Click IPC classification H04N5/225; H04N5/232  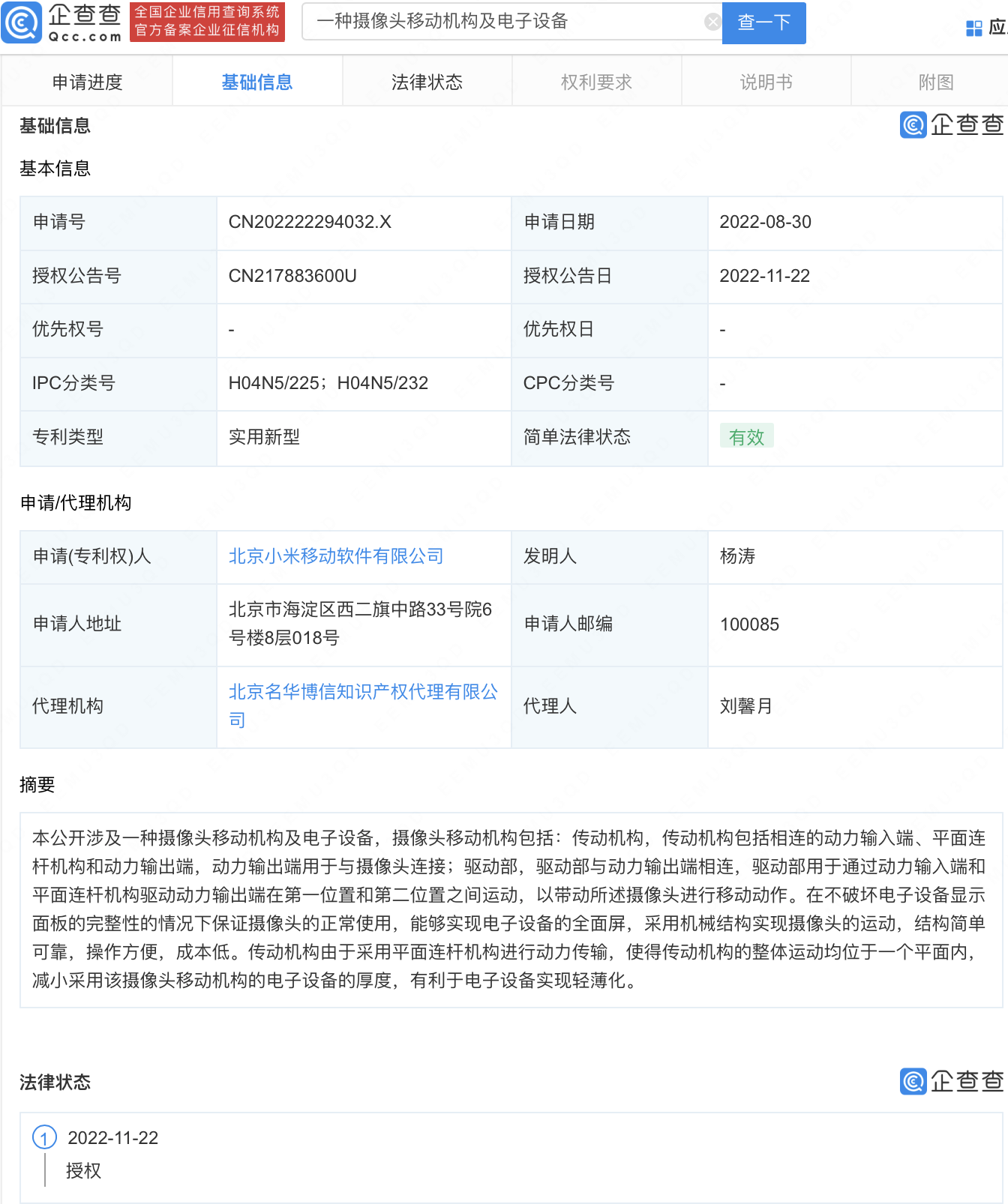[x=328, y=383]
